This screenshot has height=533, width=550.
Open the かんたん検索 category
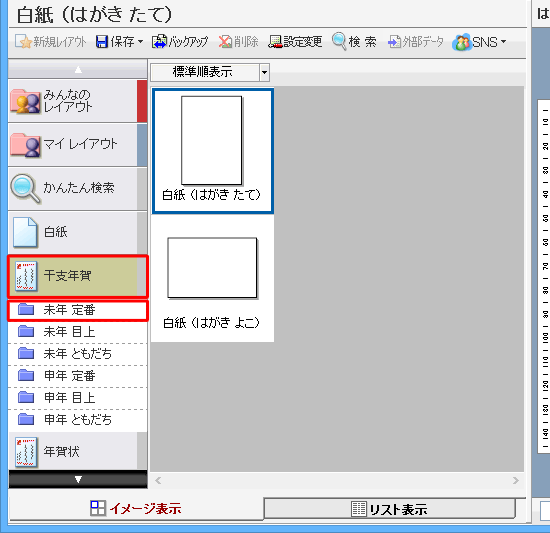click(78, 189)
